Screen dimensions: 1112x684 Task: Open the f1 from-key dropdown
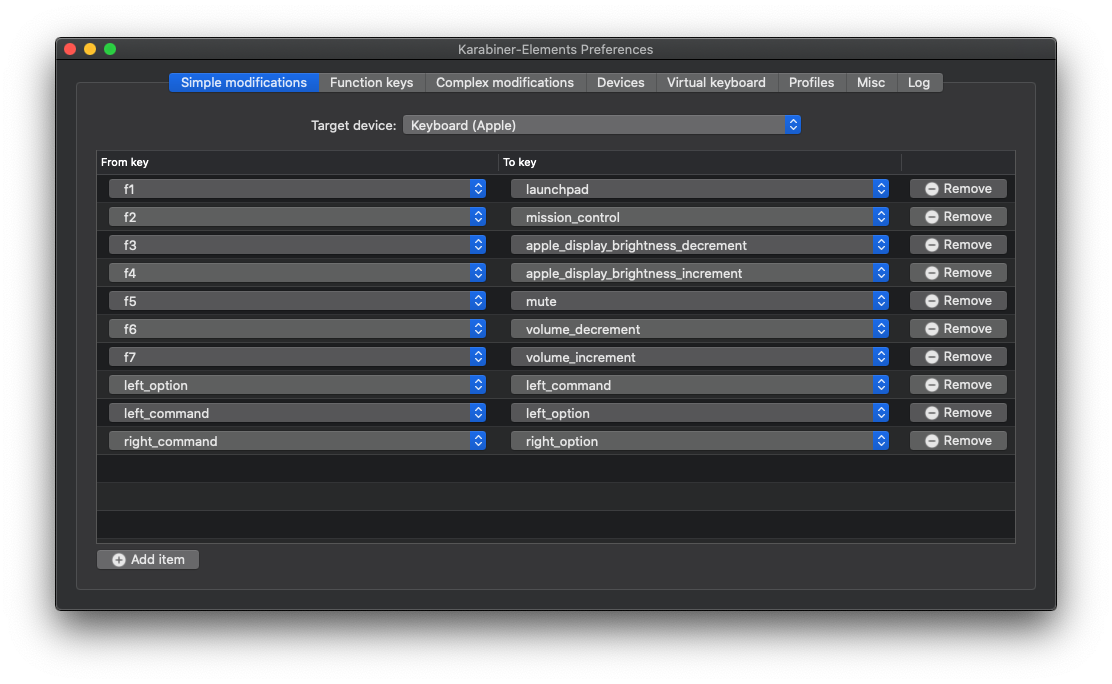(297, 189)
